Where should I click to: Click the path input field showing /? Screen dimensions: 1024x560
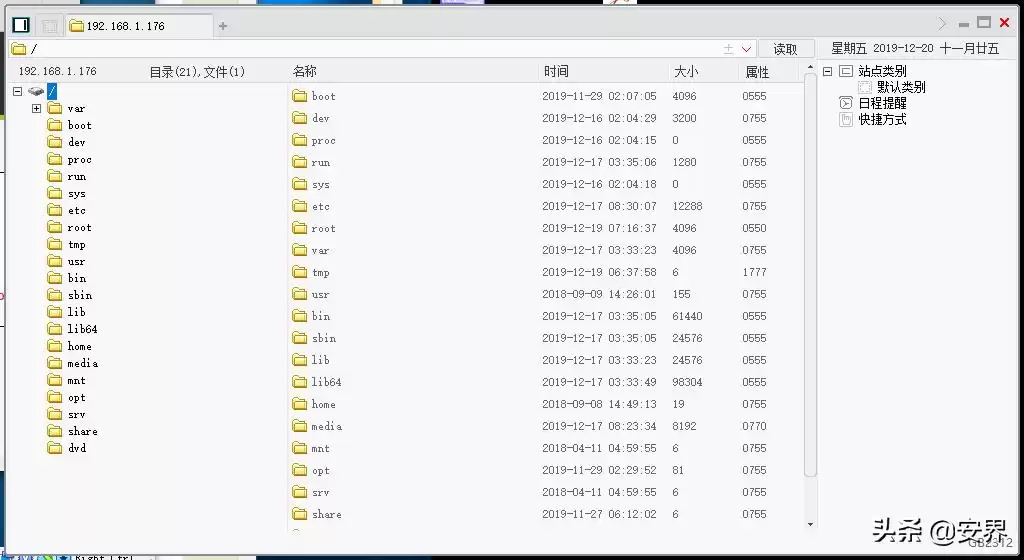[370, 49]
